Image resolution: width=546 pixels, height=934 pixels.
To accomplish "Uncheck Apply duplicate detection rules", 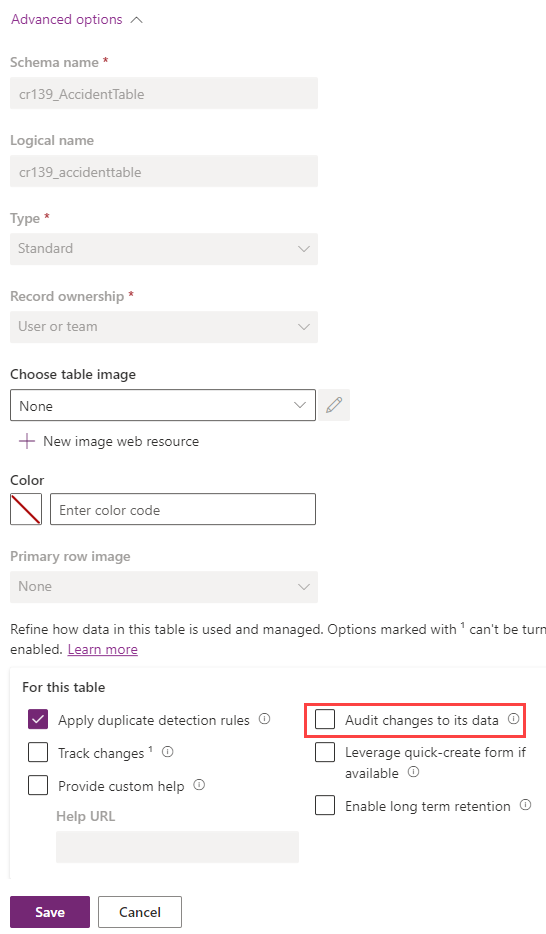I will coord(38,720).
